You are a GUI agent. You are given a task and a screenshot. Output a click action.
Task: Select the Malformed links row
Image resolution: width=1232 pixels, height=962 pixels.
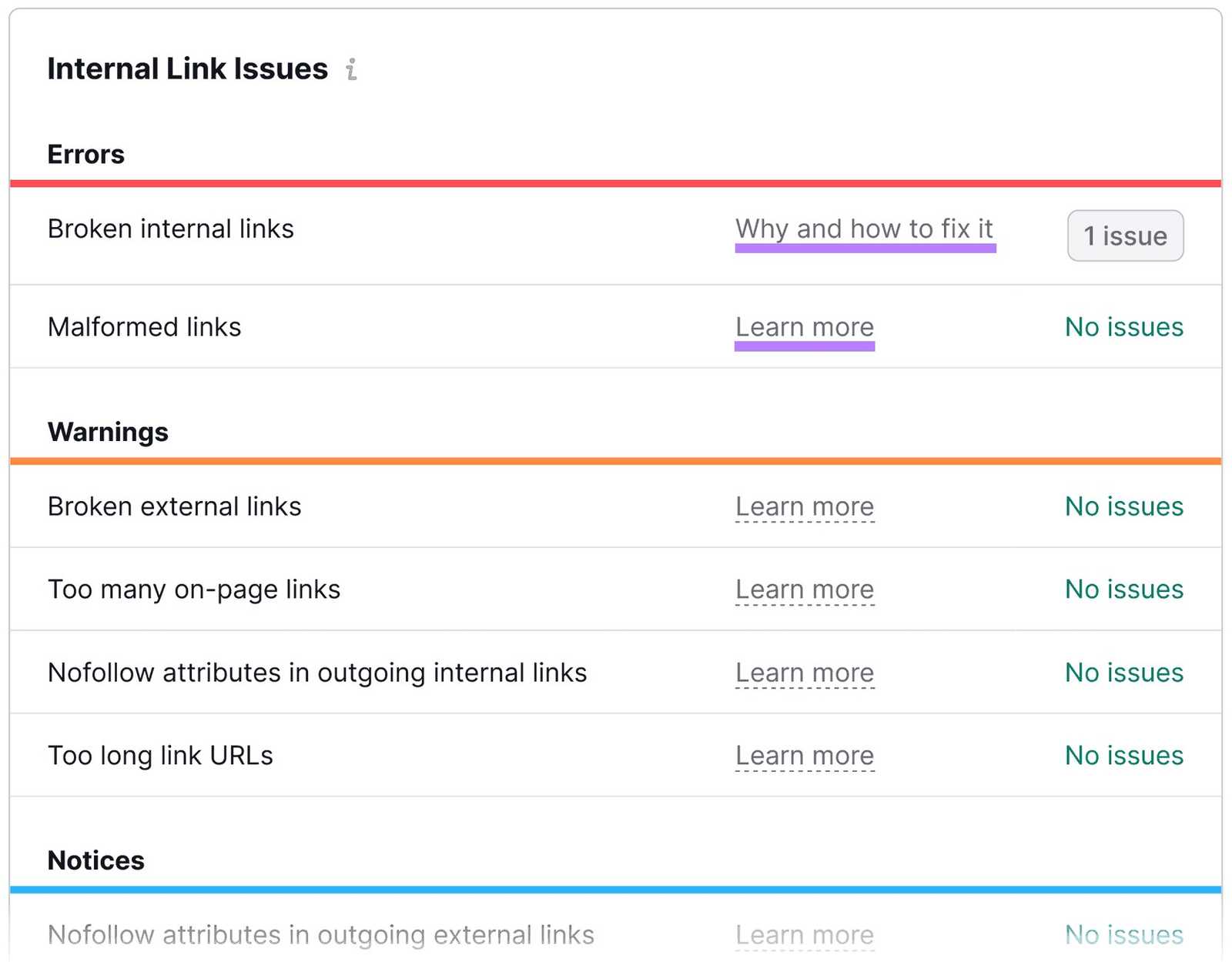(x=144, y=327)
